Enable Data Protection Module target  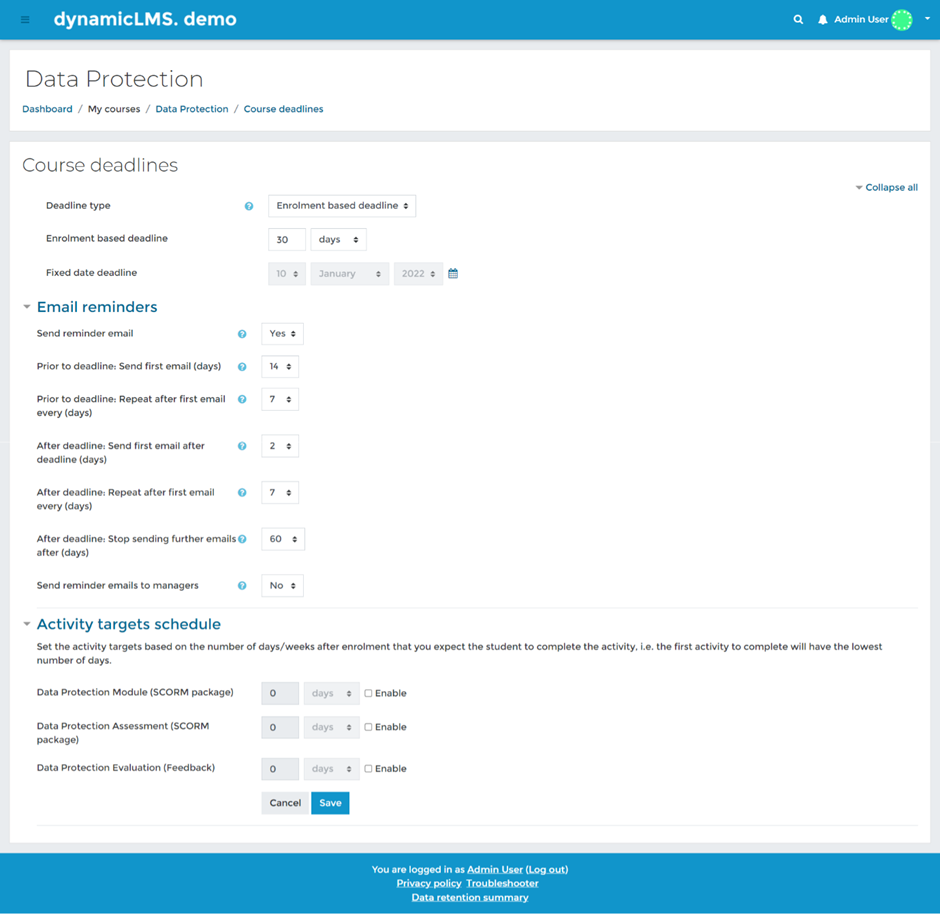[368, 693]
